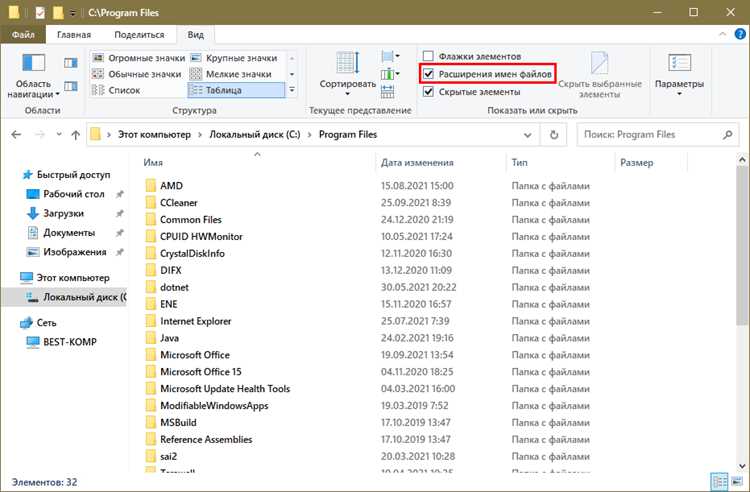Select Рабочий стол in navigation pane
This screenshot has height=492, width=750.
[x=66, y=194]
